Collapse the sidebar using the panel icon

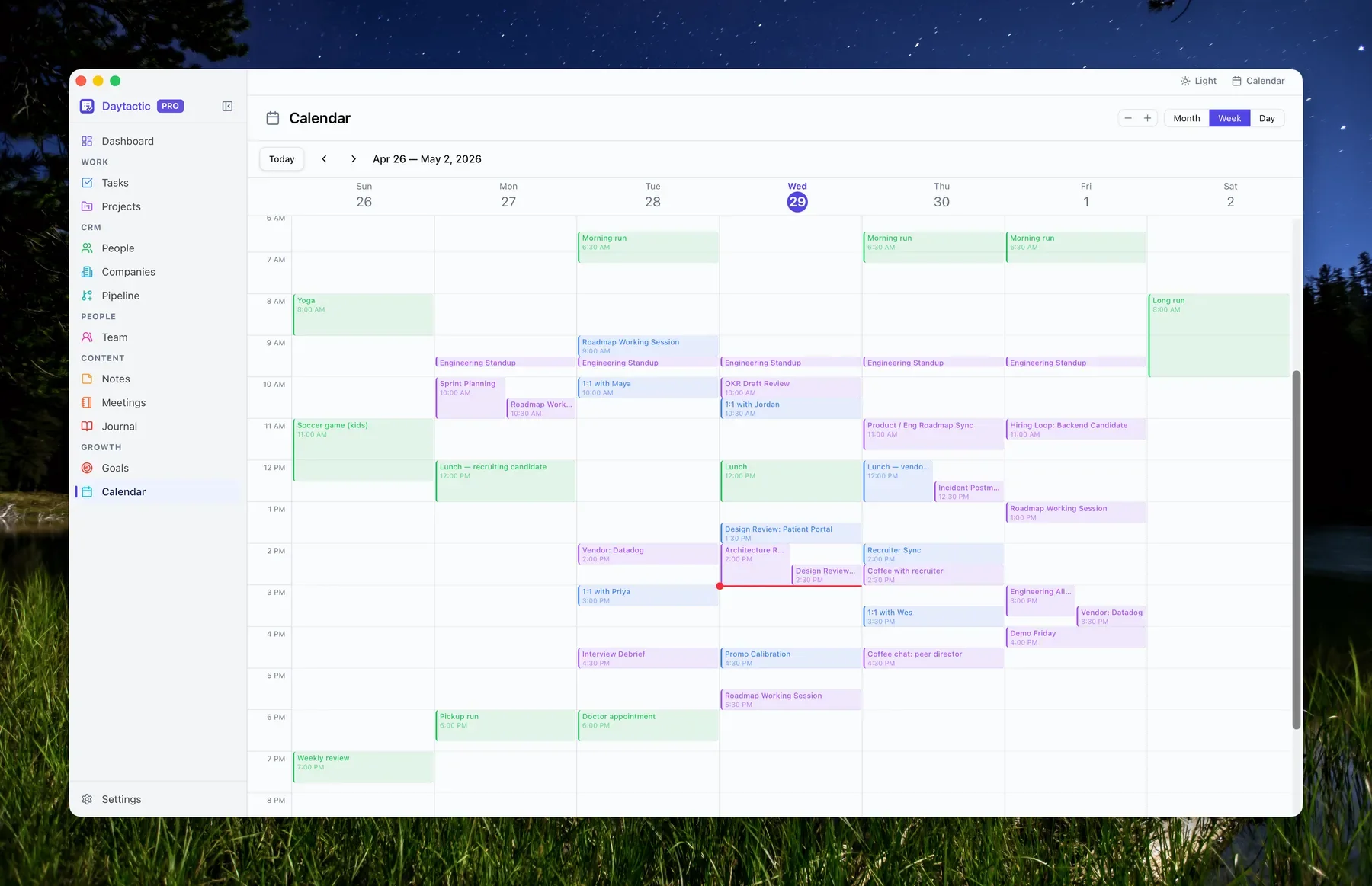pyautogui.click(x=227, y=106)
